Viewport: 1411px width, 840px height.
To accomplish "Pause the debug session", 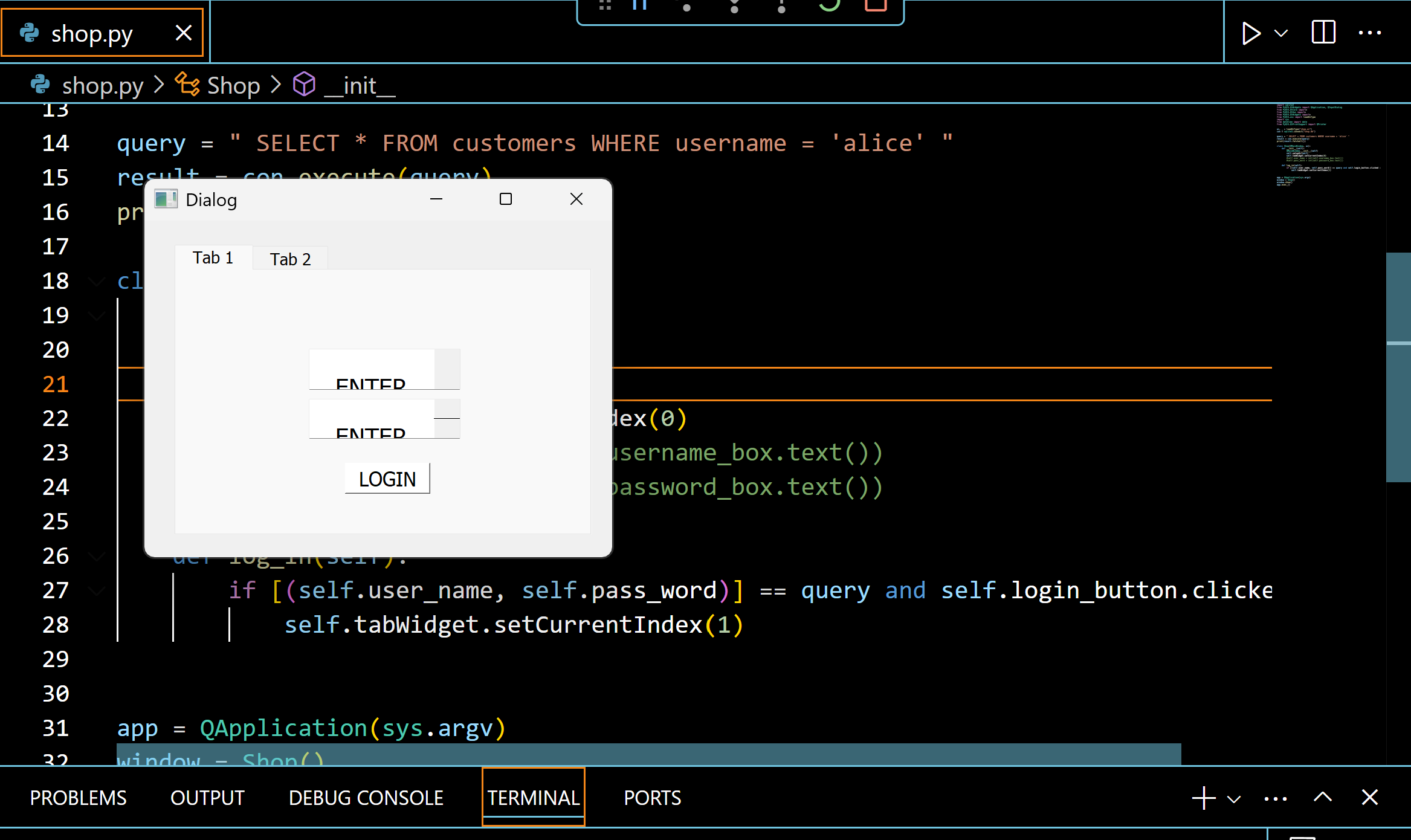I will coord(640,5).
